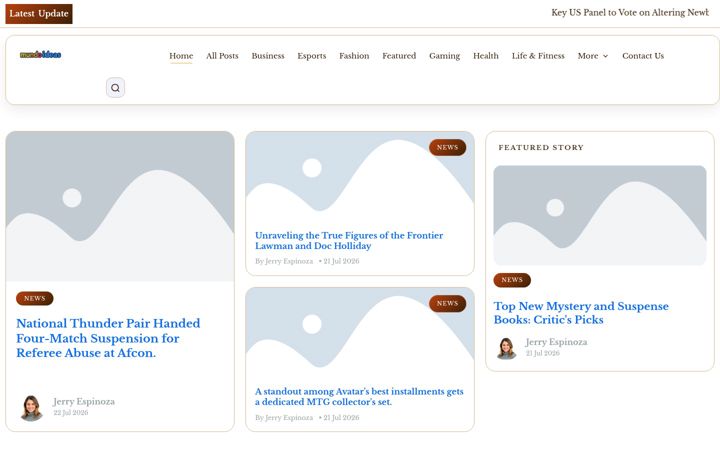Click the FEATURED STORY heading

coord(541,147)
